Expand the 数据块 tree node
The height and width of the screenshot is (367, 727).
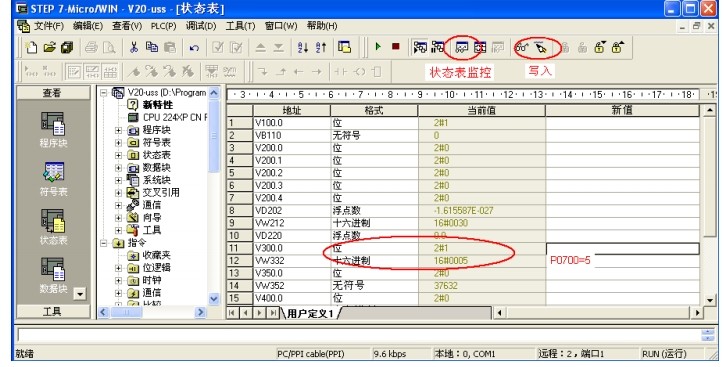(119, 168)
